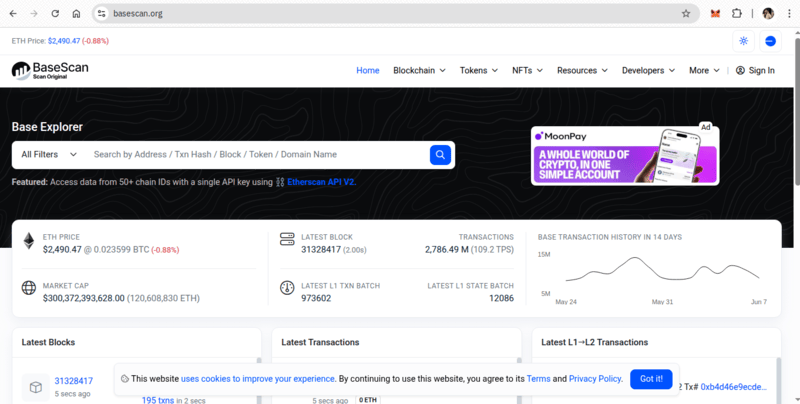Expand the Developers menu

tap(648, 70)
